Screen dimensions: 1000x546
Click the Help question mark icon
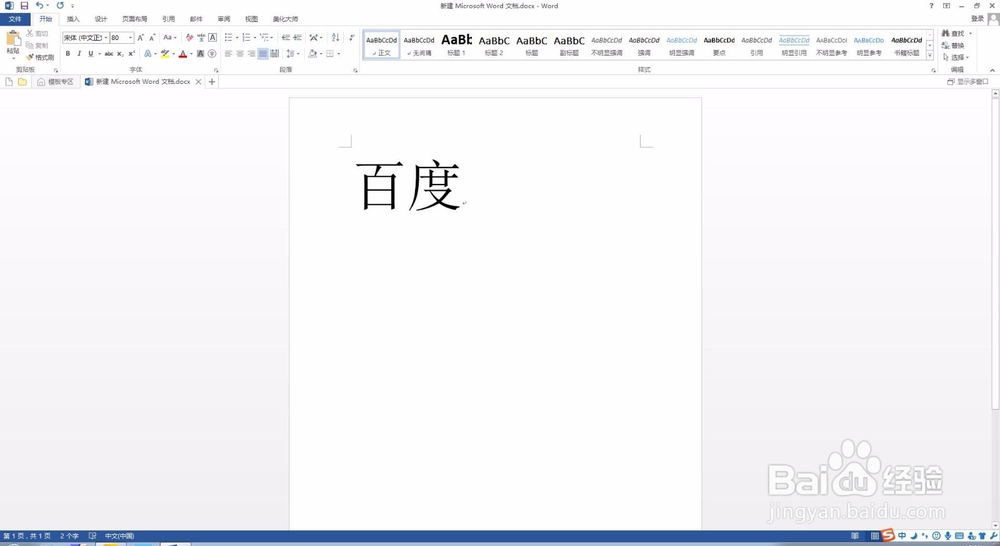click(931, 6)
